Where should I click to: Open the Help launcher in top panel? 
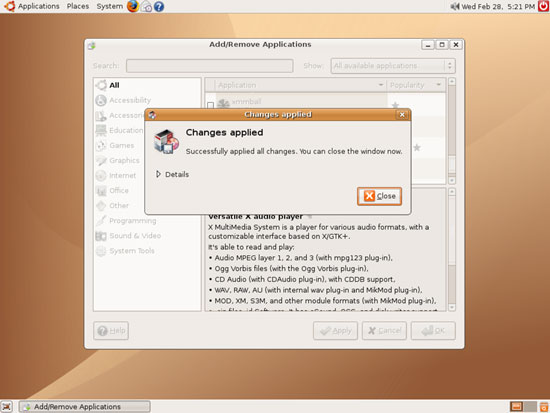(159, 7)
